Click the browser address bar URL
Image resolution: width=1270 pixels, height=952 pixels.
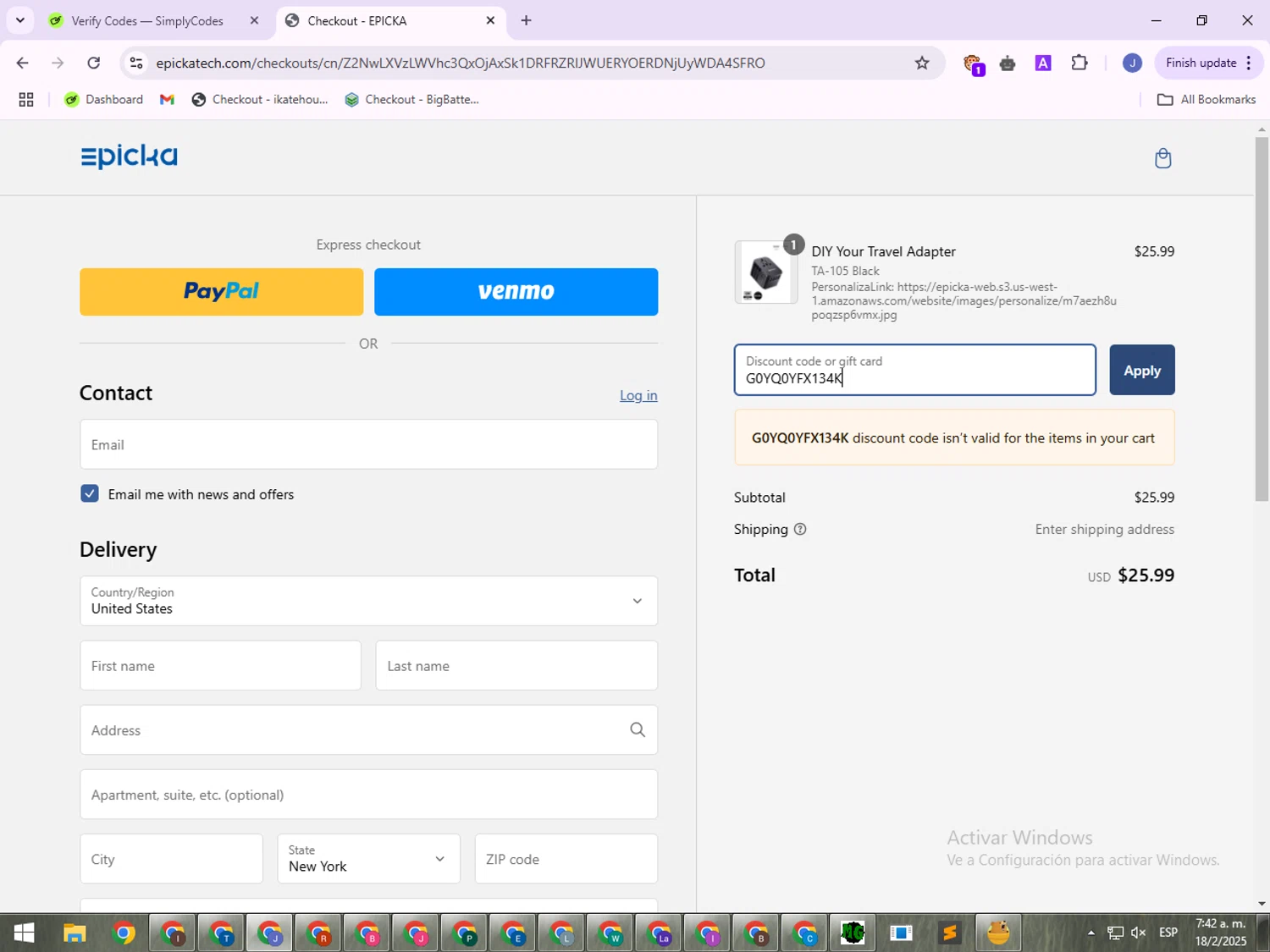[x=461, y=63]
